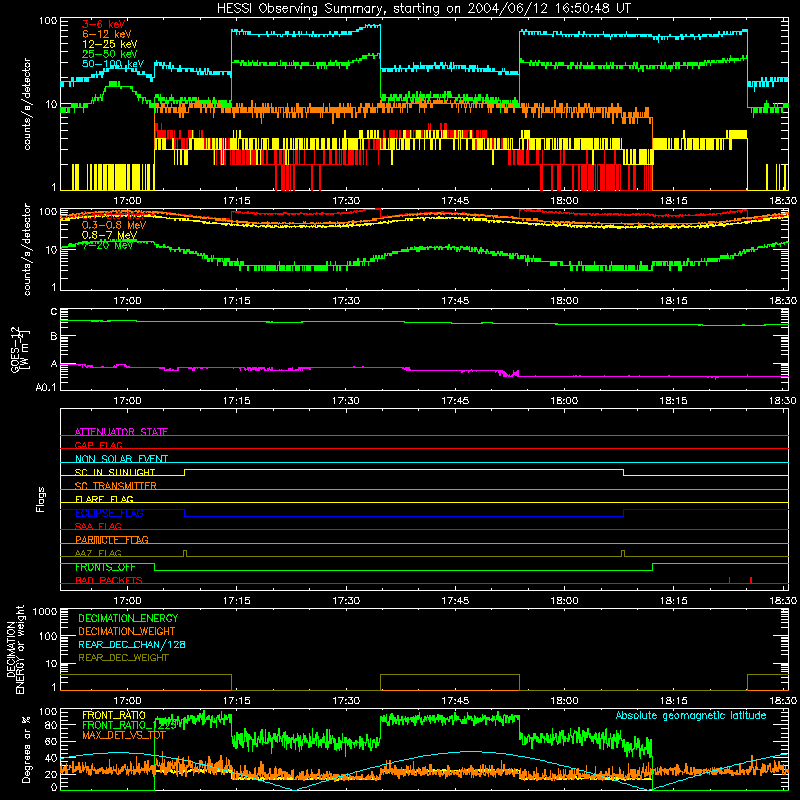
Task: Select 18:15 tick label under Flags panel
Action: [673, 601]
